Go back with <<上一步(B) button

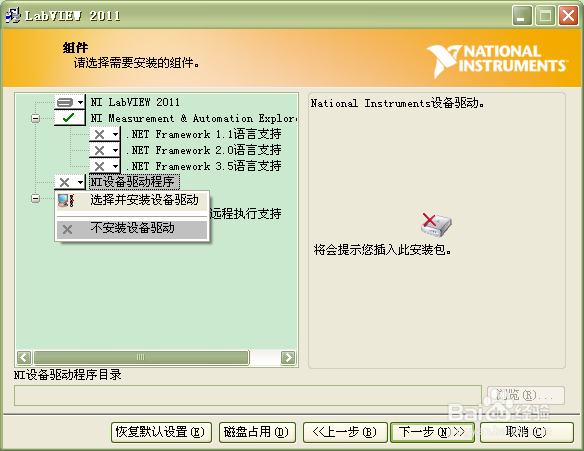coord(345,432)
